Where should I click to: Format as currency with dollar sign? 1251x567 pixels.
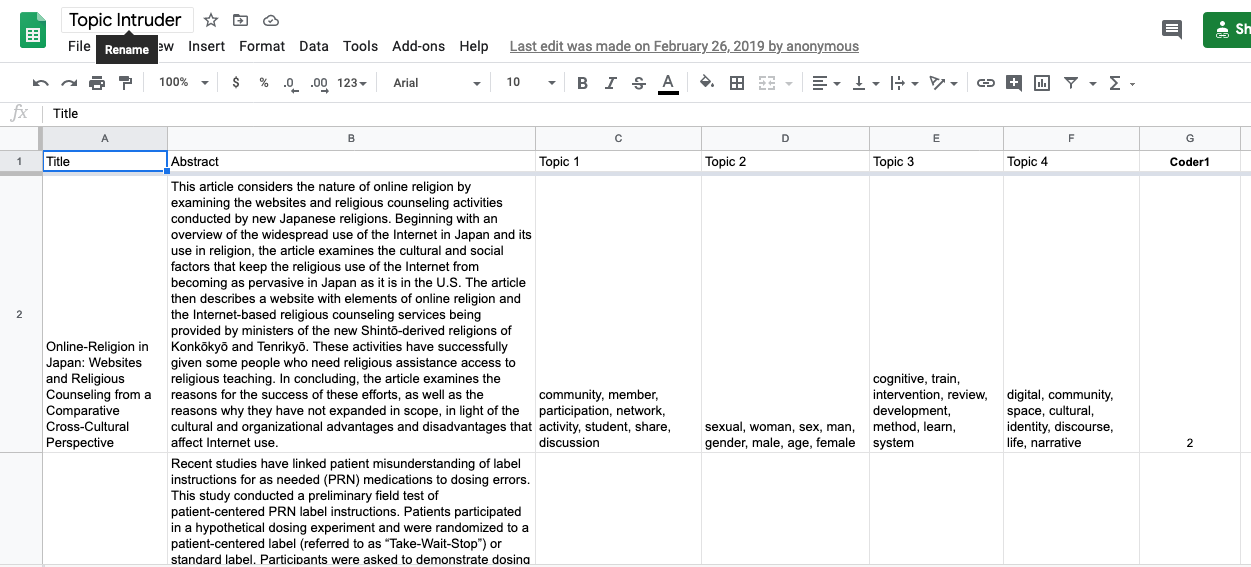236,83
